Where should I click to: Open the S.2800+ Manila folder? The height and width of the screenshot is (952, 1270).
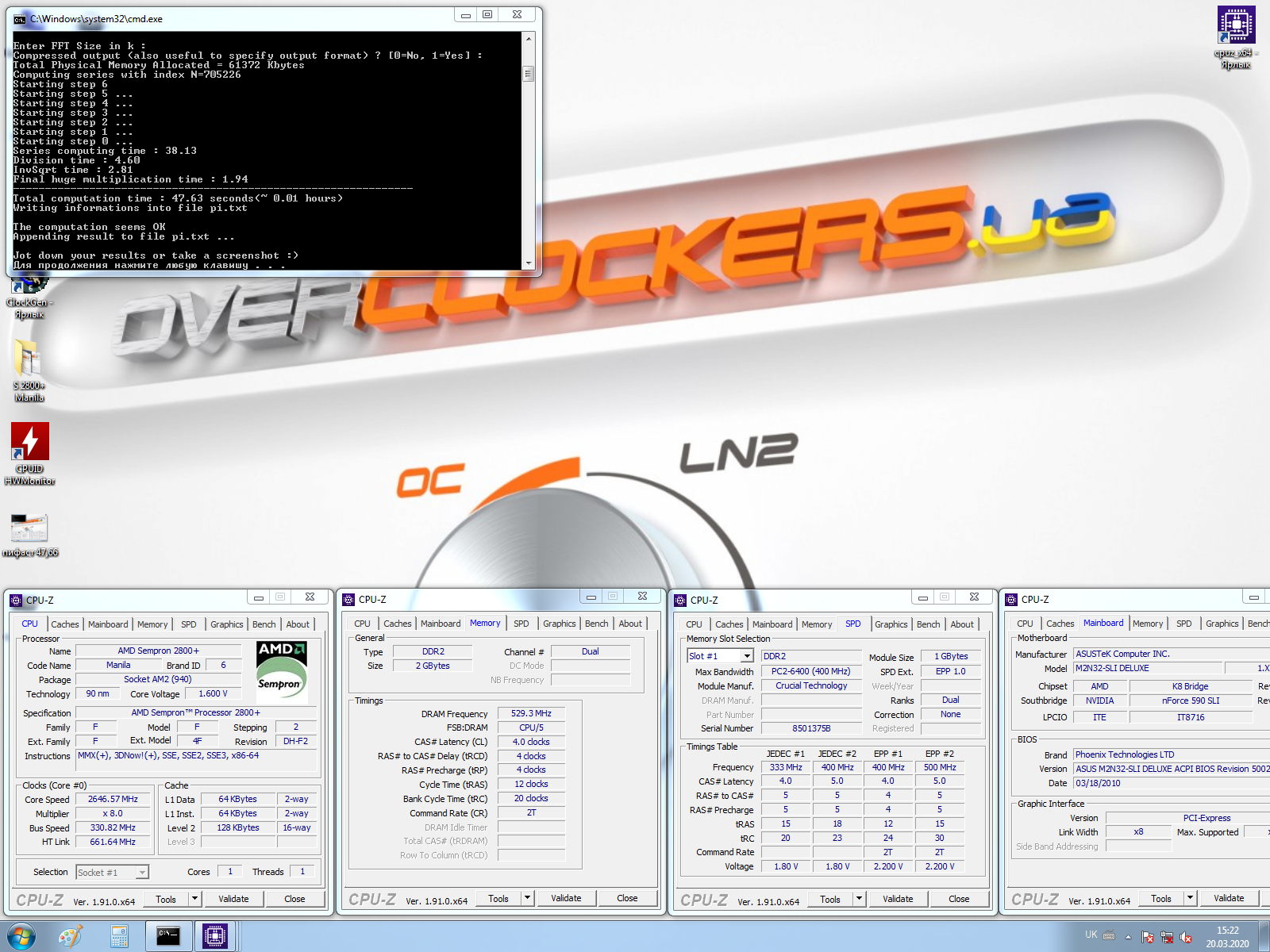click(29, 370)
